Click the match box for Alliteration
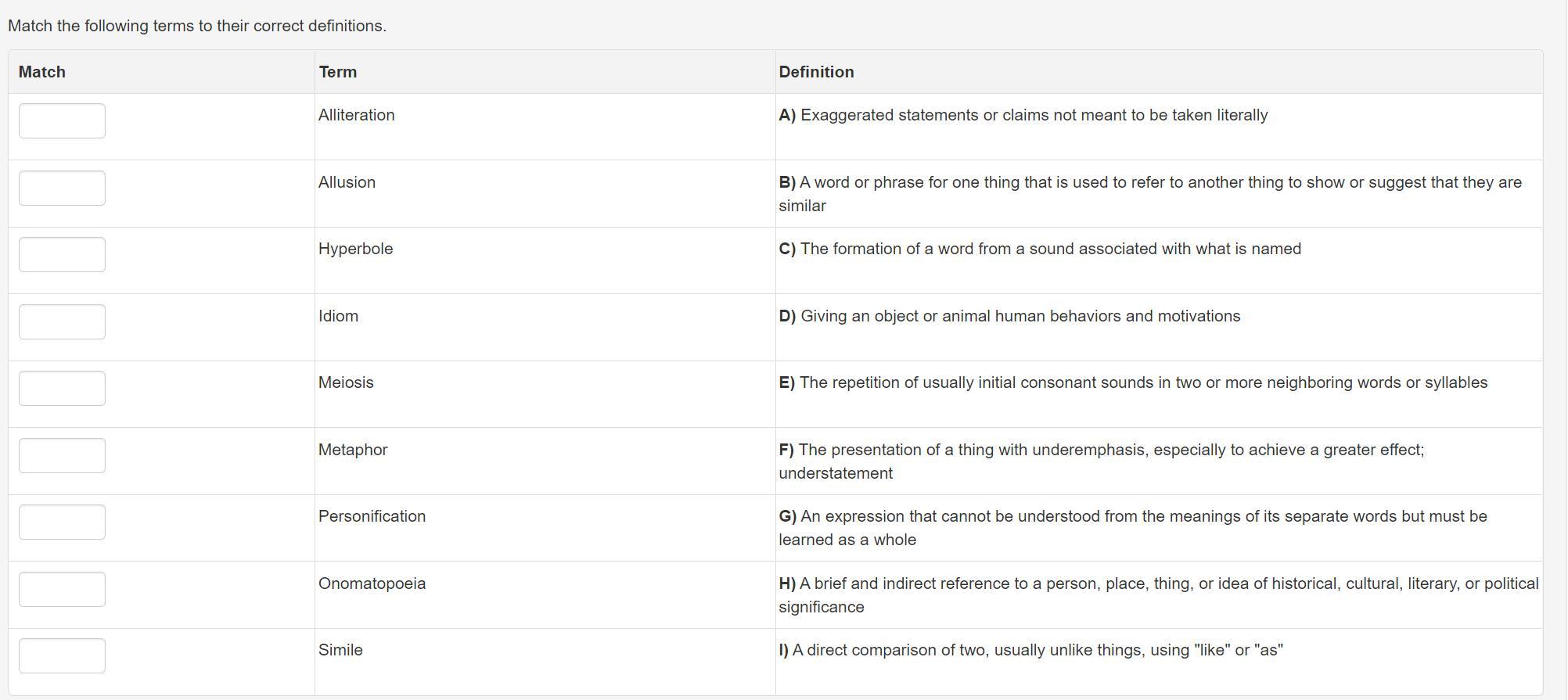This screenshot has width=1568, height=700. 62,121
